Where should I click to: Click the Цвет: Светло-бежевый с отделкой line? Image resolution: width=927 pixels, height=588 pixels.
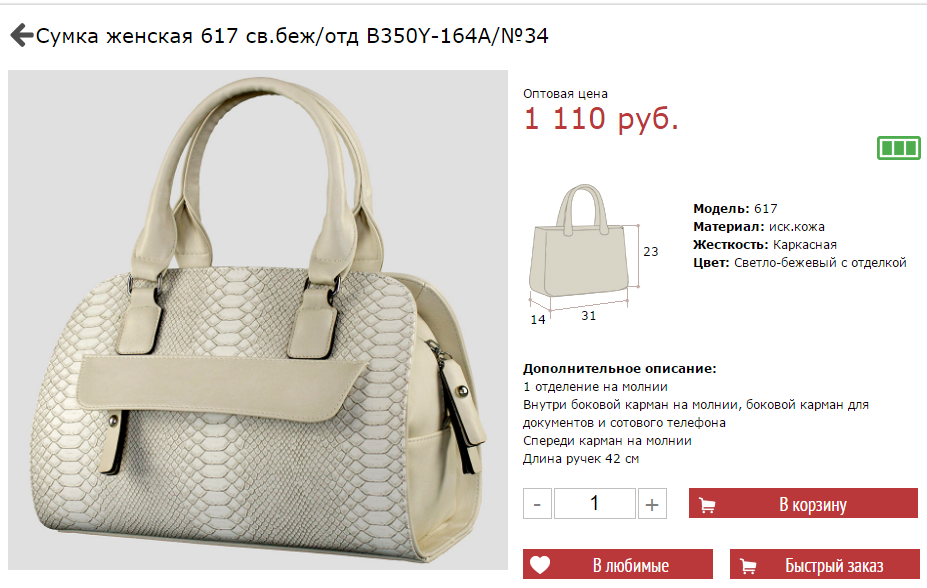click(799, 262)
